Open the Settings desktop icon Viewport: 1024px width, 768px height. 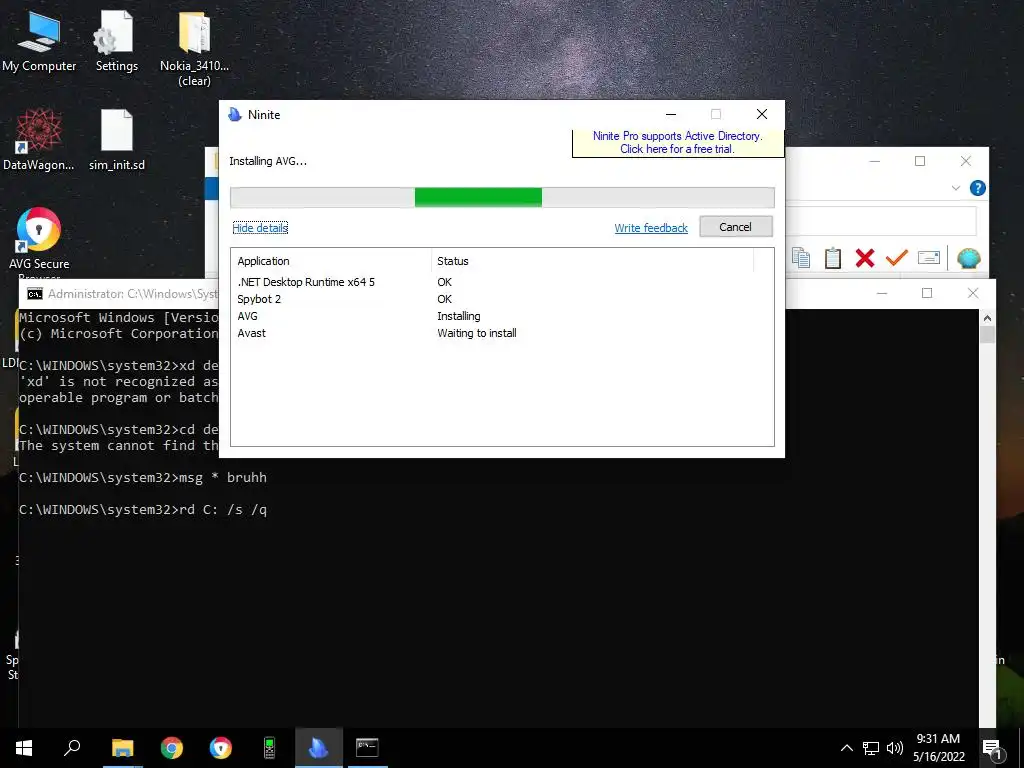pyautogui.click(x=116, y=41)
